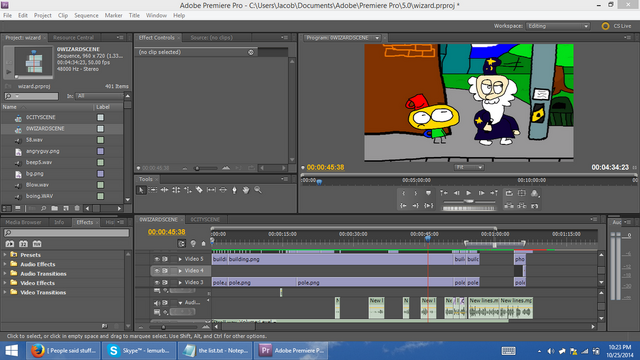Click the Extract button

tap(522, 206)
